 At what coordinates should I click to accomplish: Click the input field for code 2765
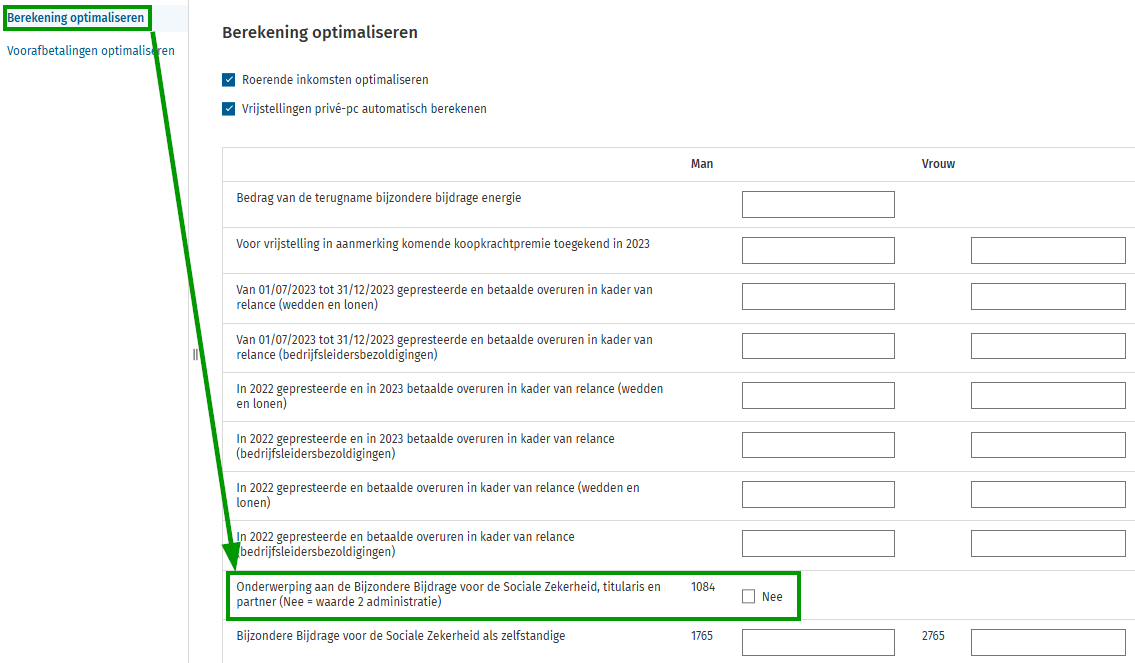(1047, 643)
